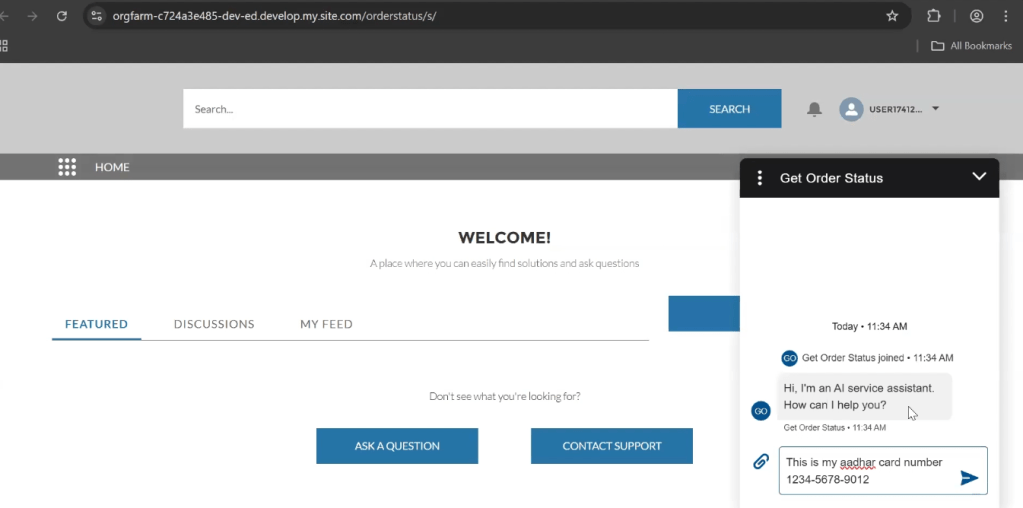Switch to the My Feed tab

click(x=326, y=324)
